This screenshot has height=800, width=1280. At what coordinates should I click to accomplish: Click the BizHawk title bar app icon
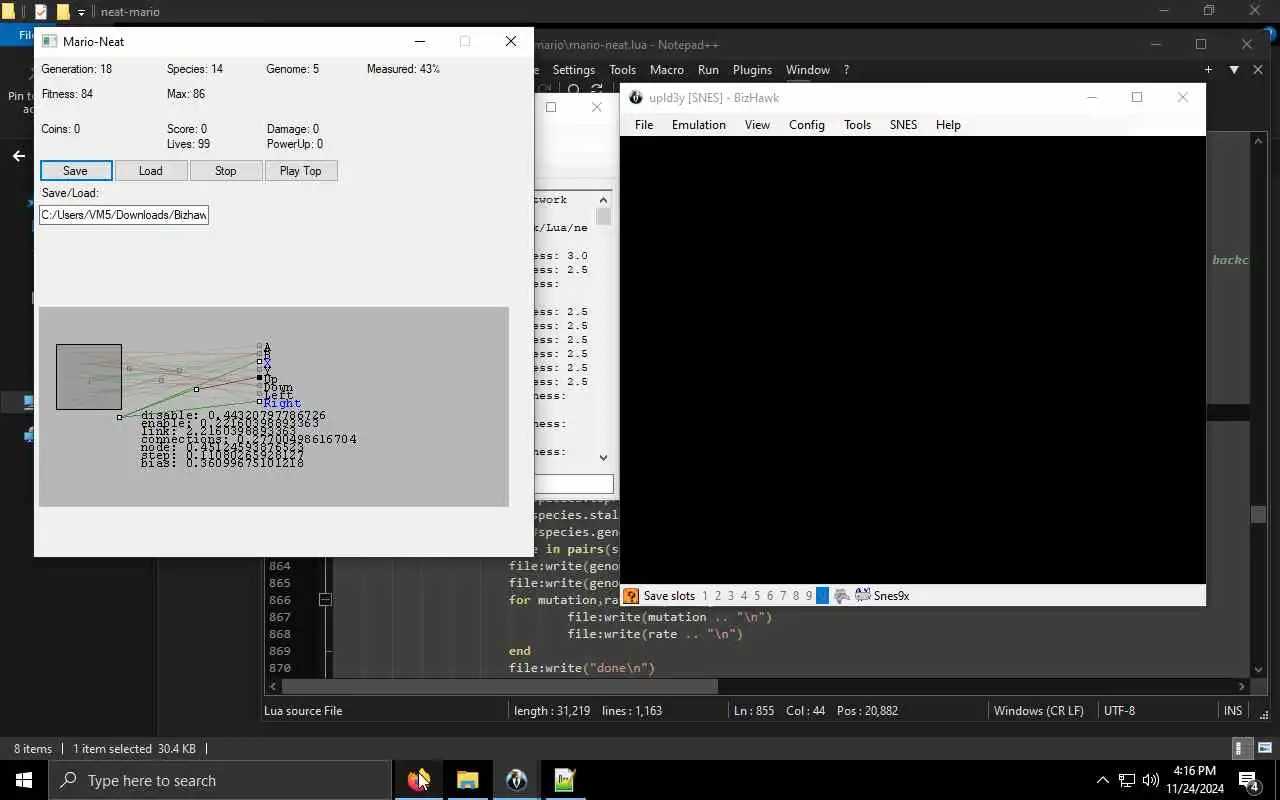tap(635, 98)
